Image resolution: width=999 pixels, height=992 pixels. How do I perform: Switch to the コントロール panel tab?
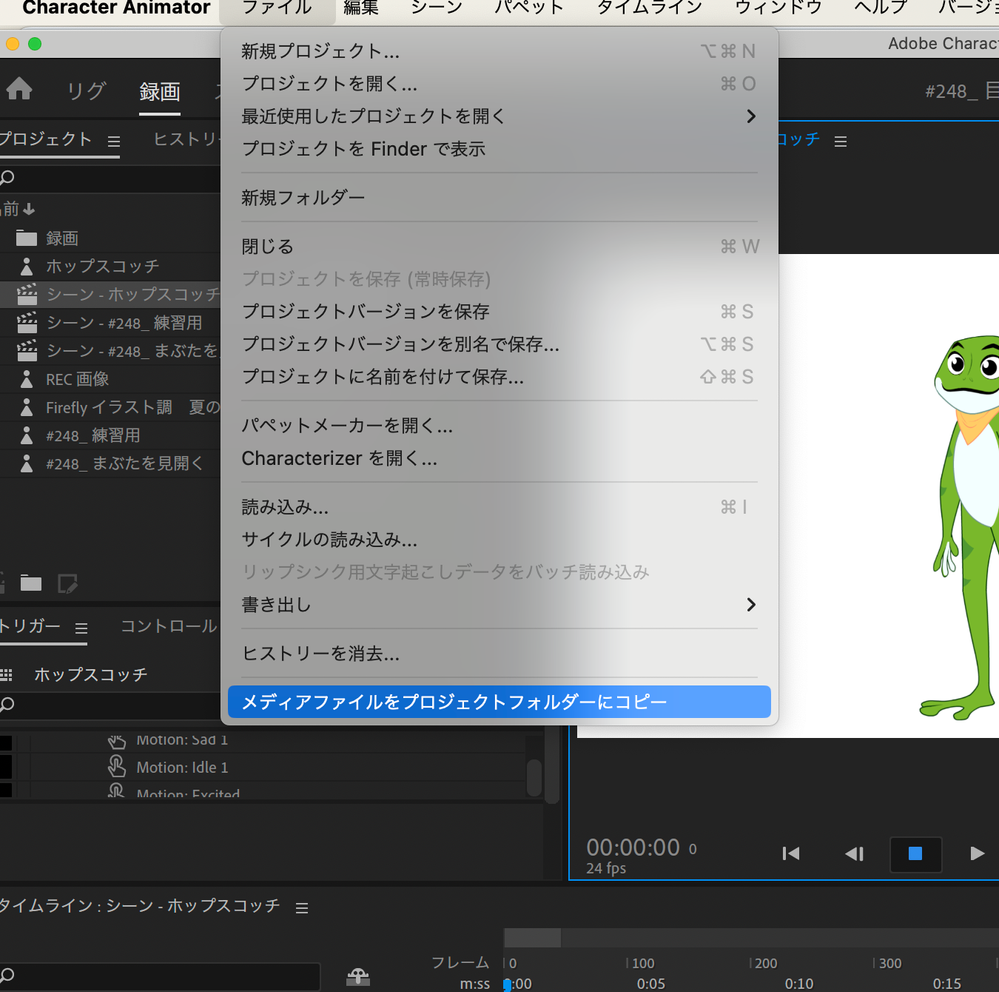(169, 626)
